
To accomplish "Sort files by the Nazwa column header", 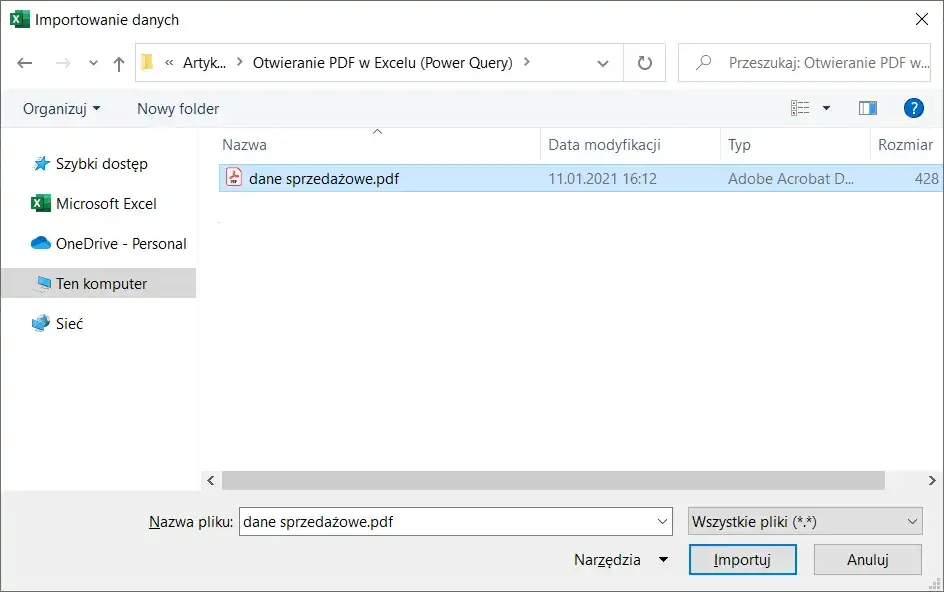I will tap(245, 144).
